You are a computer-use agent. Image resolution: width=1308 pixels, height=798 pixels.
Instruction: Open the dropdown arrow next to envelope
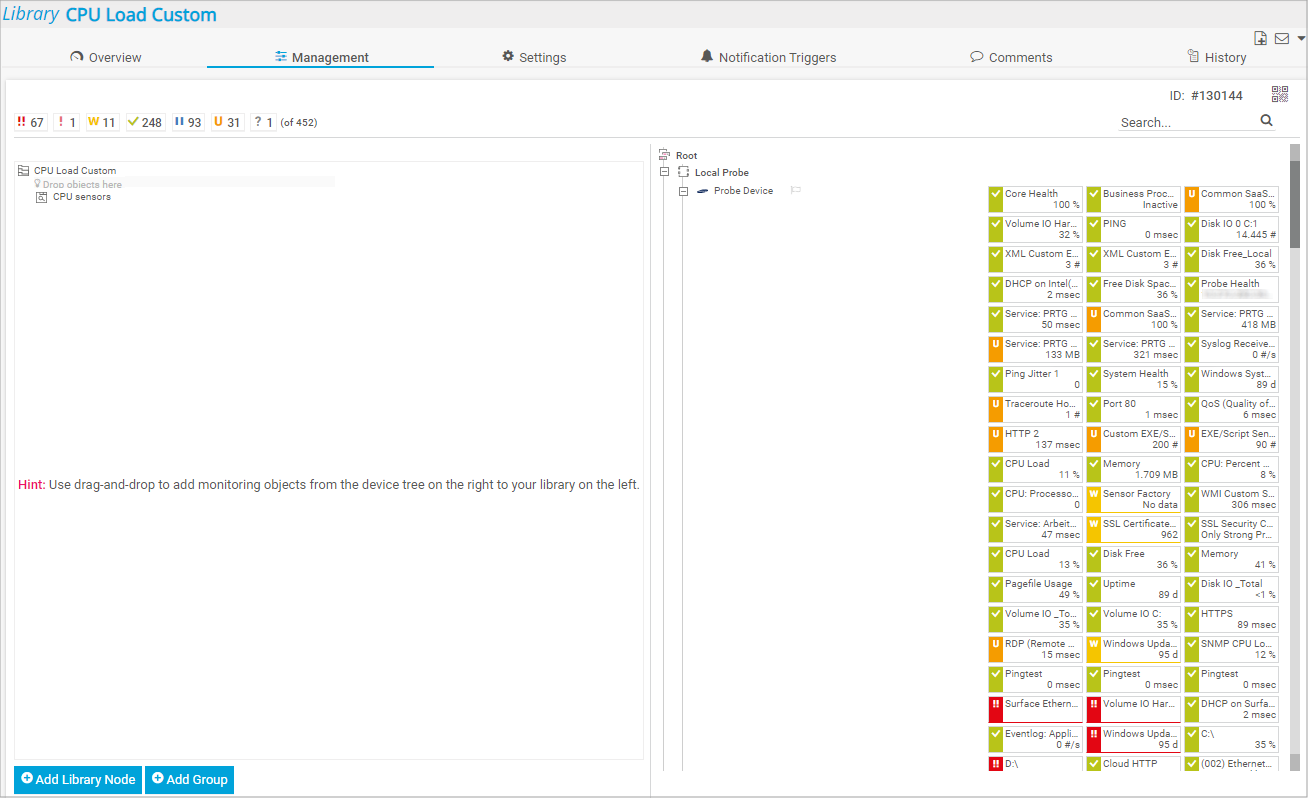pyautogui.click(x=1301, y=39)
